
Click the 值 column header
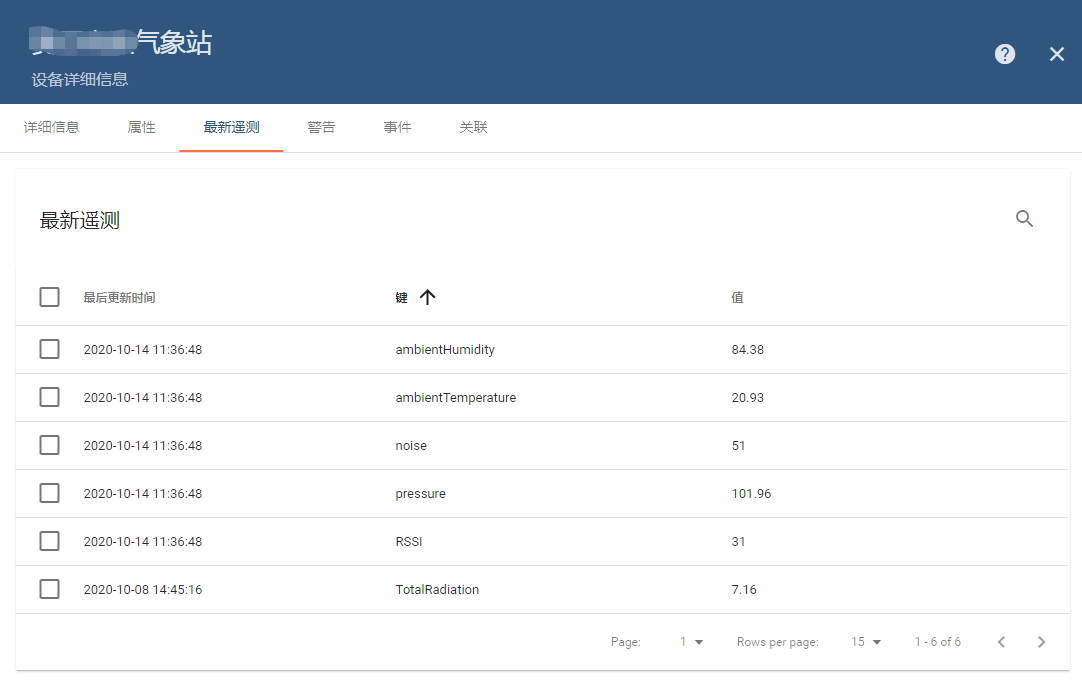click(737, 298)
